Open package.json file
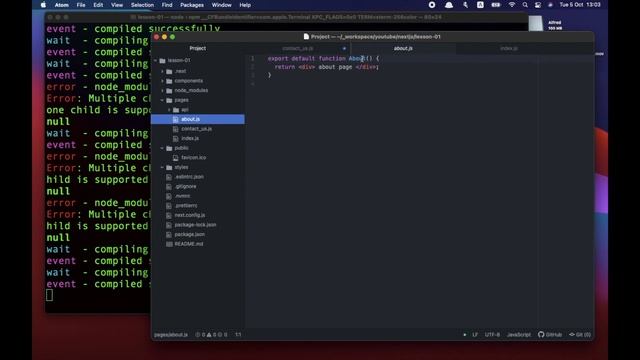640x360 pixels. 189,234
